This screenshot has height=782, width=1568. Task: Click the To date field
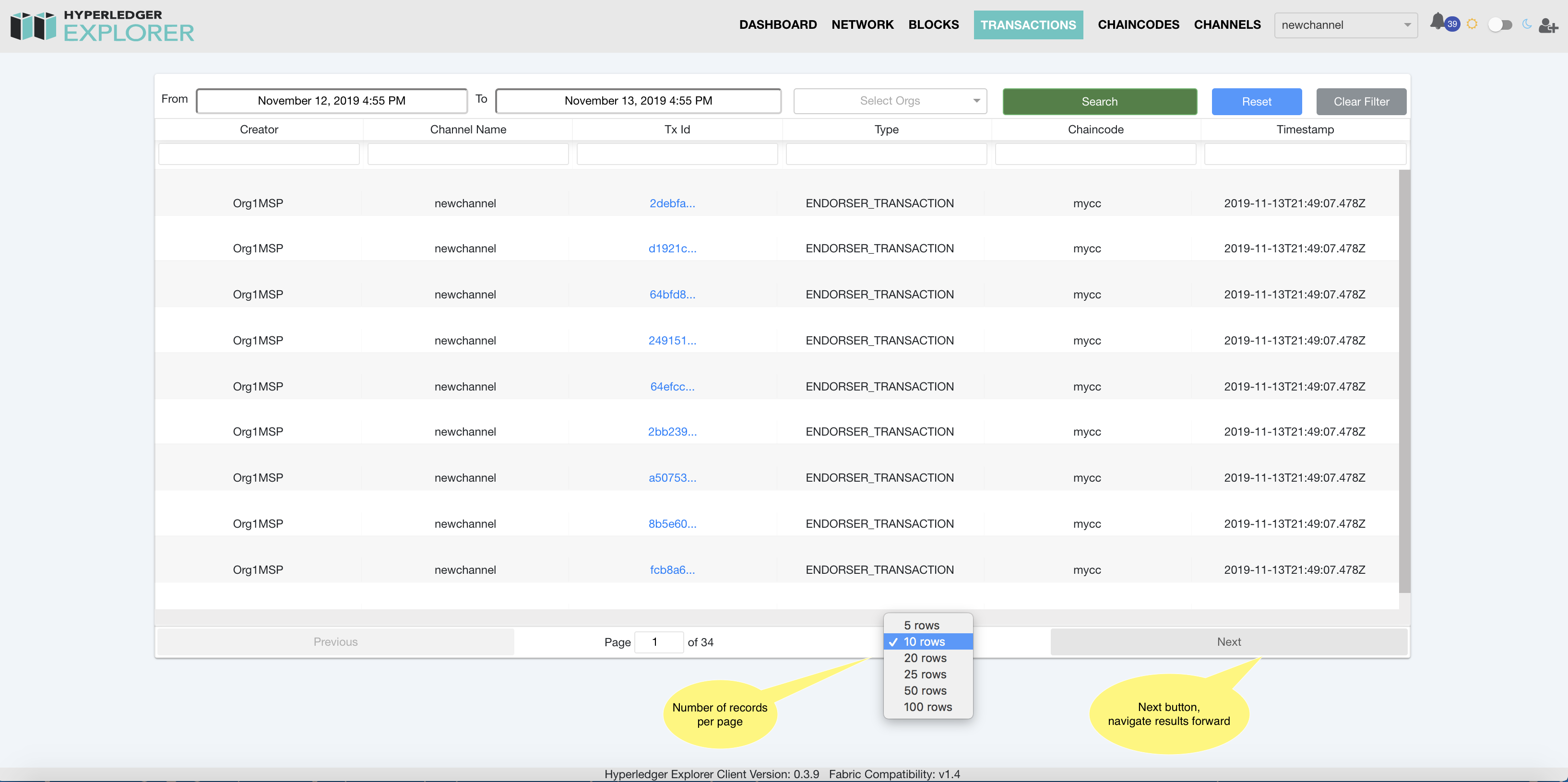coord(638,101)
